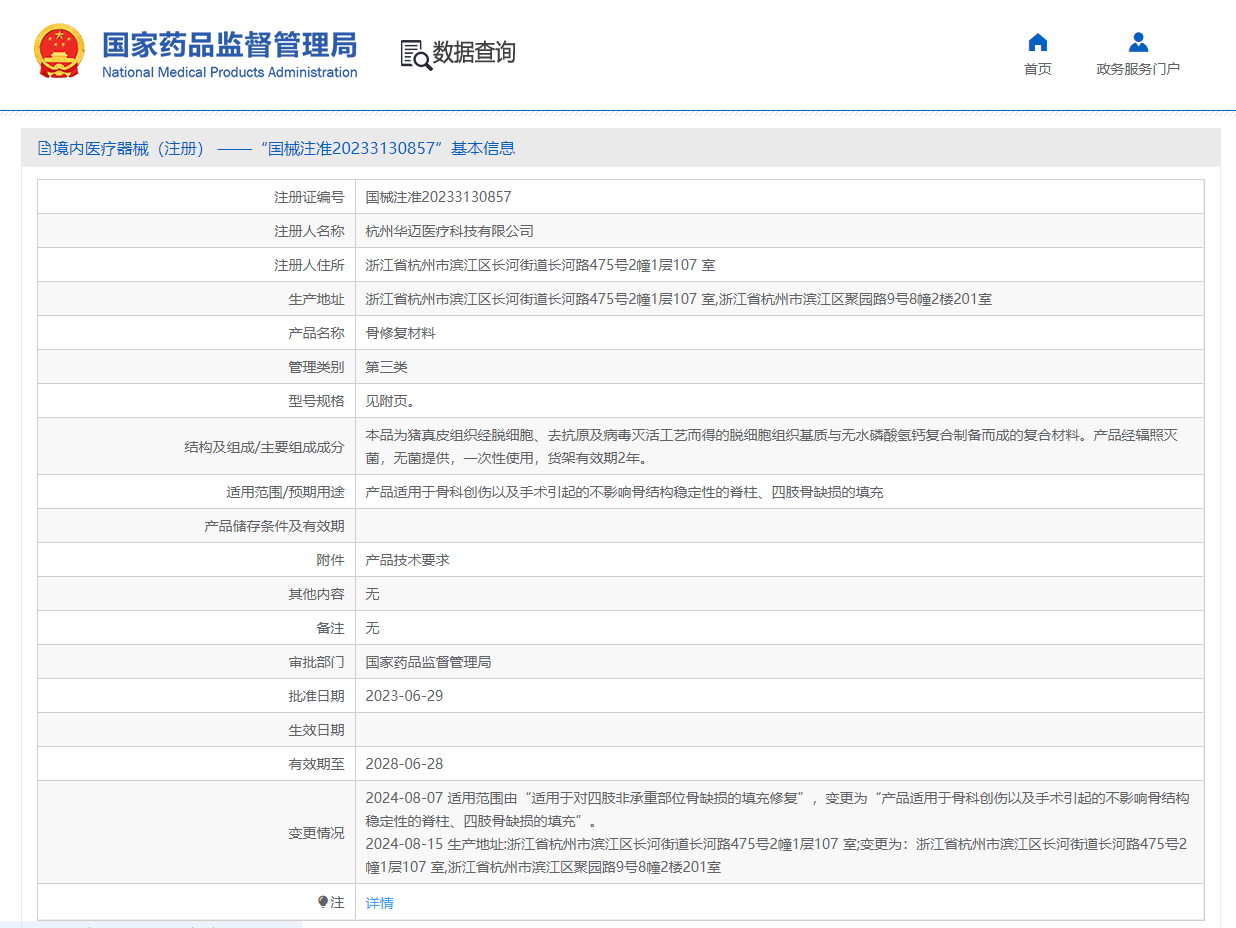Click the 批准日期 label
Image resolution: width=1236 pixels, height=928 pixels.
(x=316, y=696)
